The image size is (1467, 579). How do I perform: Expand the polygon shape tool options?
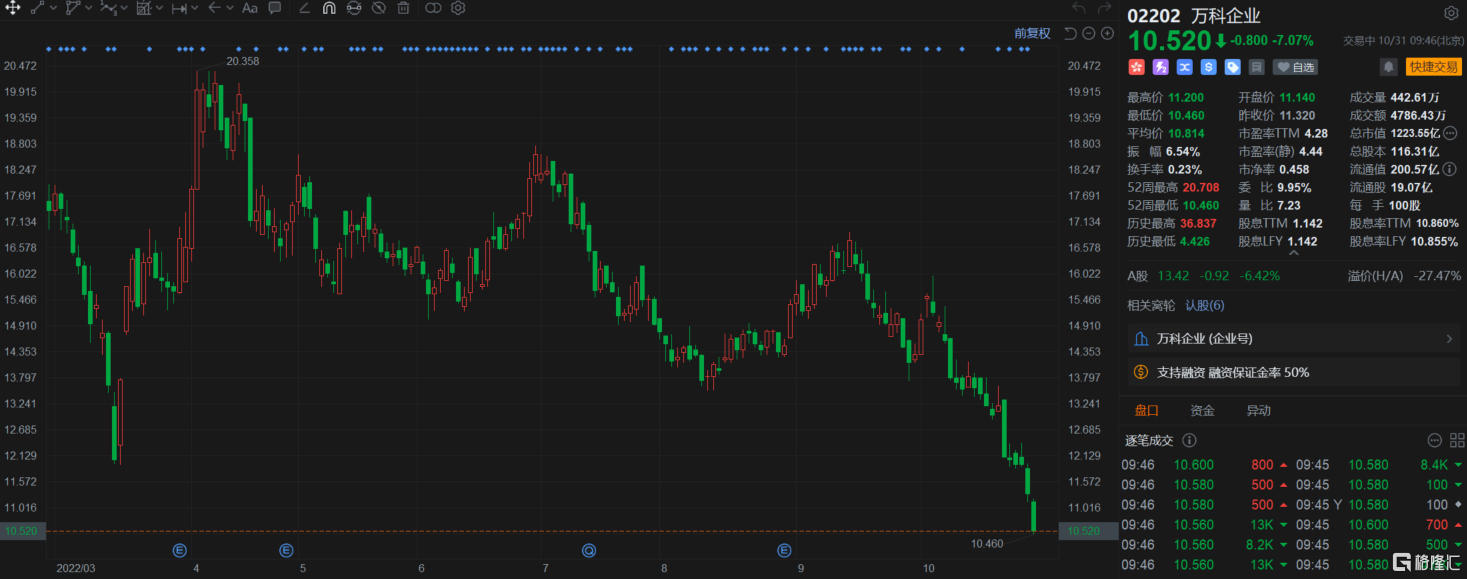click(x=88, y=8)
